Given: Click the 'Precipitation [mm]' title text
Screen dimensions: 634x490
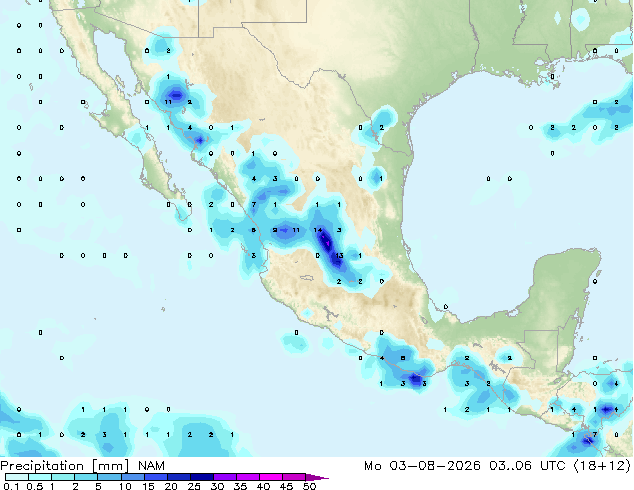Looking at the screenshot, I should tap(65, 466).
